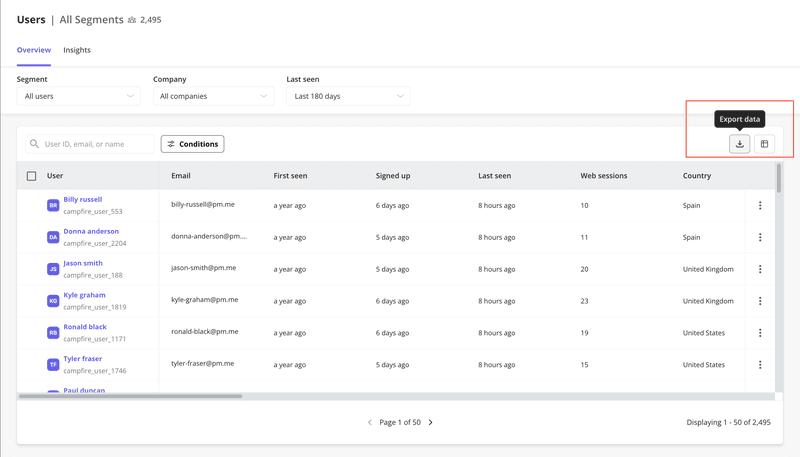Screen dimensions: 800x457
Task: Click the Page 1 of 50 indicator
Action: [x=400, y=422]
